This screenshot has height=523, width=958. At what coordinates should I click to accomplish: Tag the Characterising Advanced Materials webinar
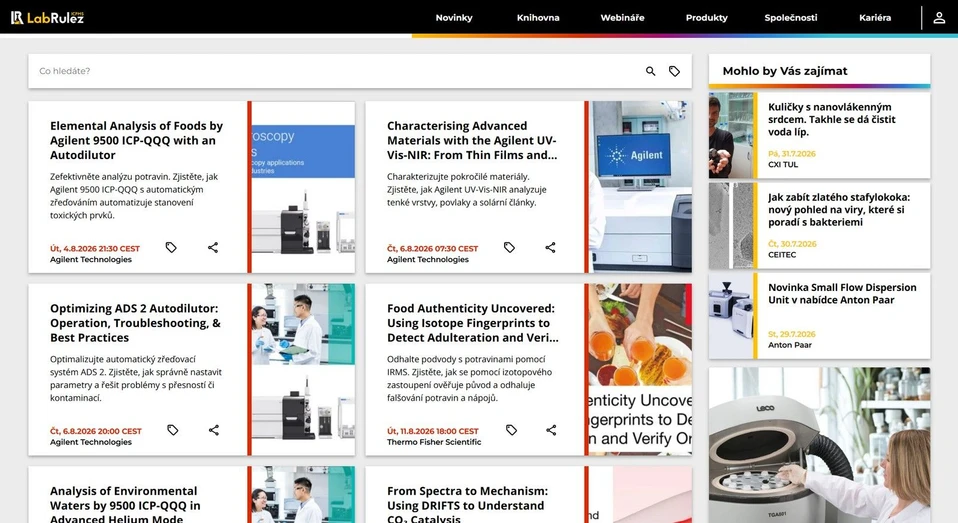point(509,247)
